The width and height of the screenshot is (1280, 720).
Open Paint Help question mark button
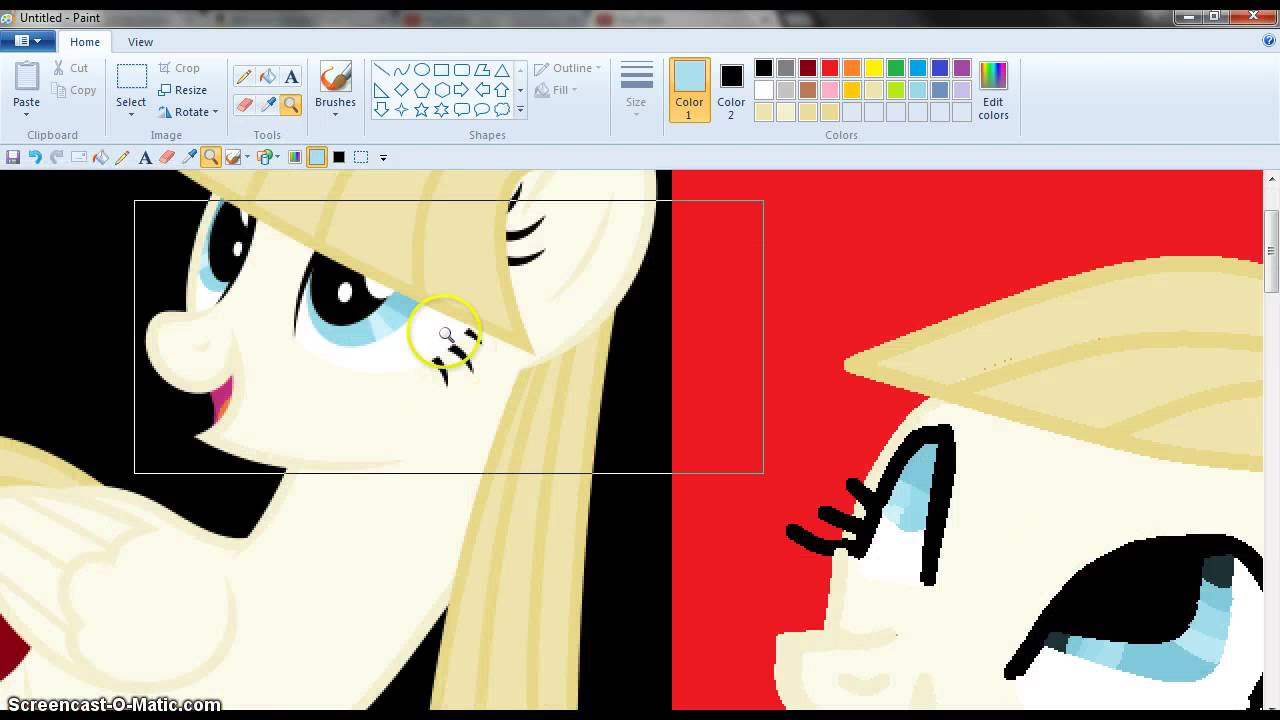point(1269,41)
